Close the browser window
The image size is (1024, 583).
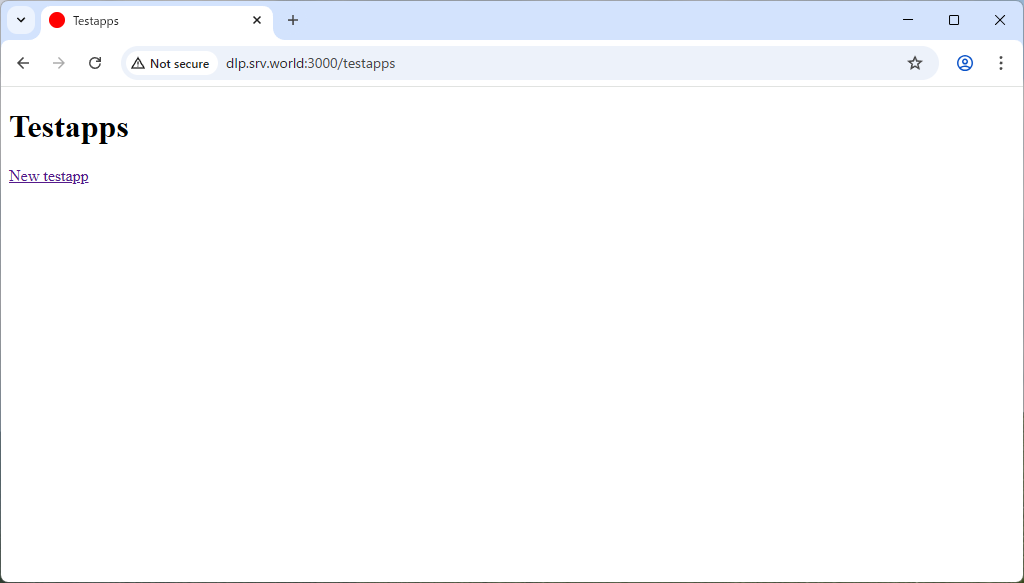click(999, 20)
